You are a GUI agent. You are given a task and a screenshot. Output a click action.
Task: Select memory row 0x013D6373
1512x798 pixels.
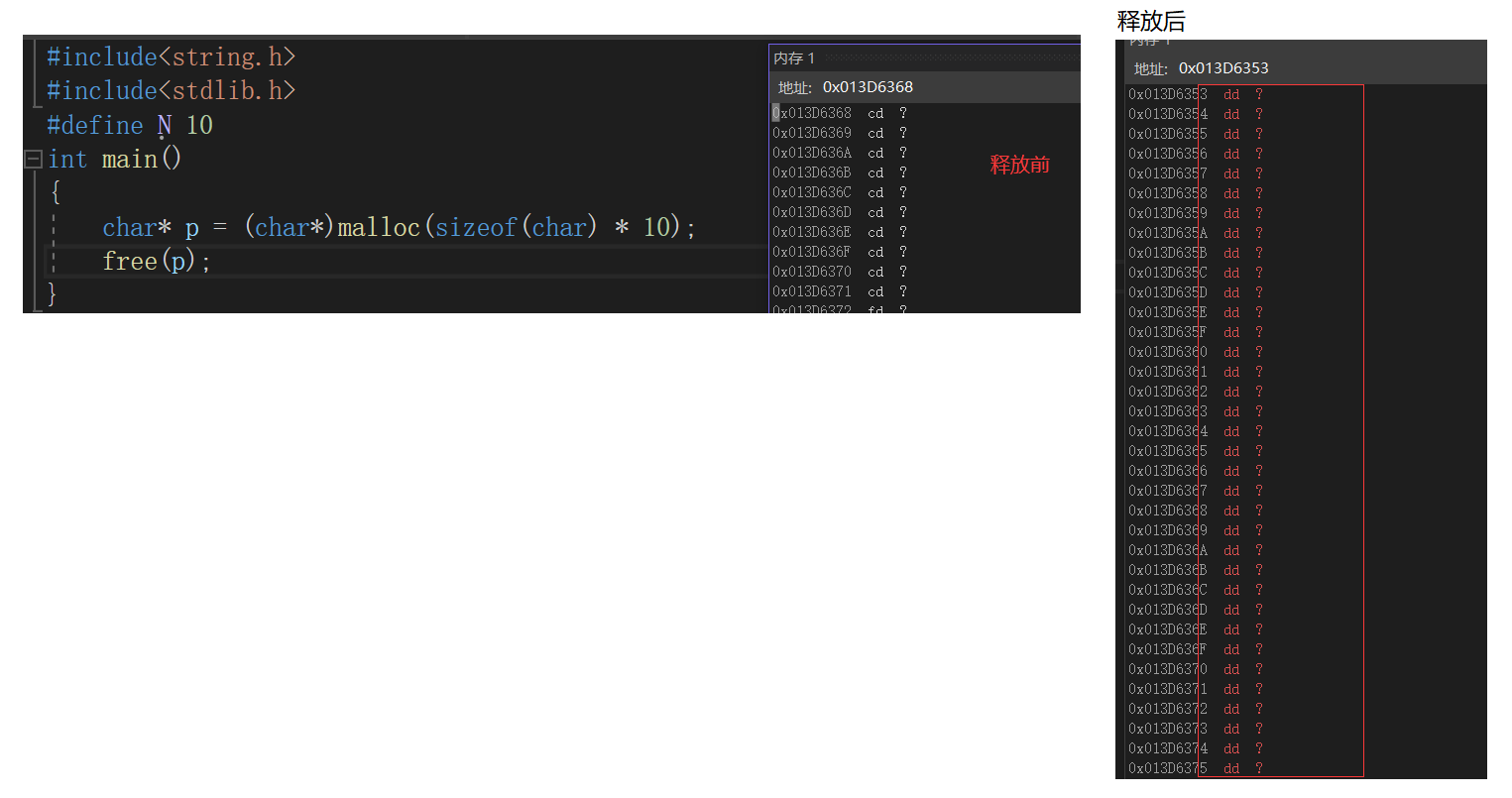pos(1196,729)
